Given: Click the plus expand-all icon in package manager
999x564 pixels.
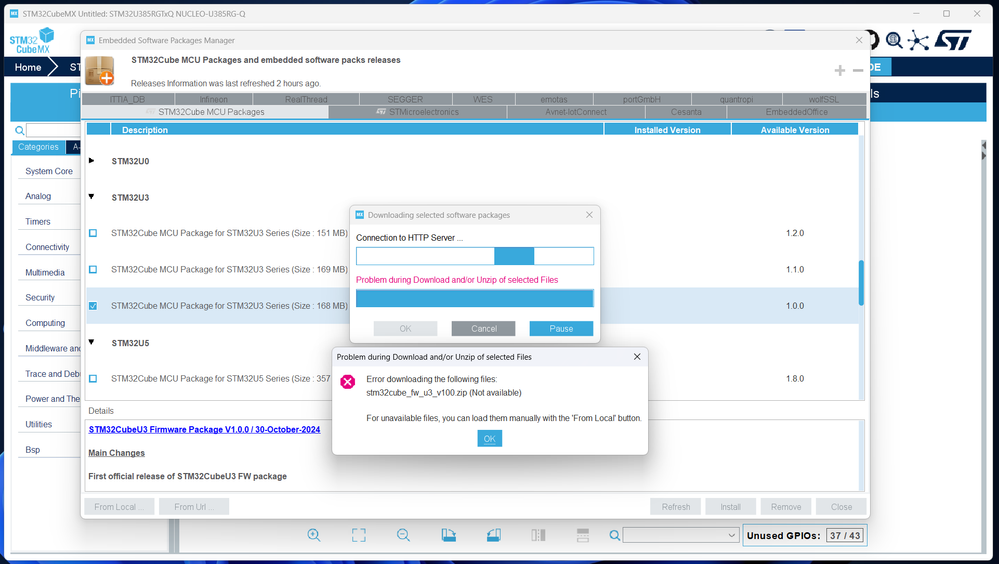Looking at the screenshot, I should 840,70.
